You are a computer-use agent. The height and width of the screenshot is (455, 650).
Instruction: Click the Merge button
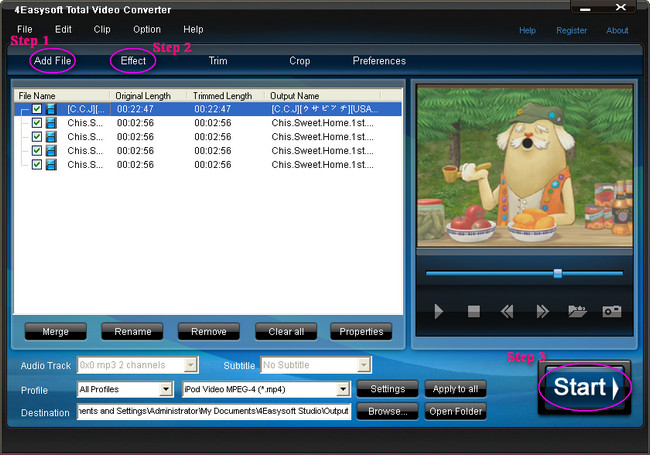56,332
